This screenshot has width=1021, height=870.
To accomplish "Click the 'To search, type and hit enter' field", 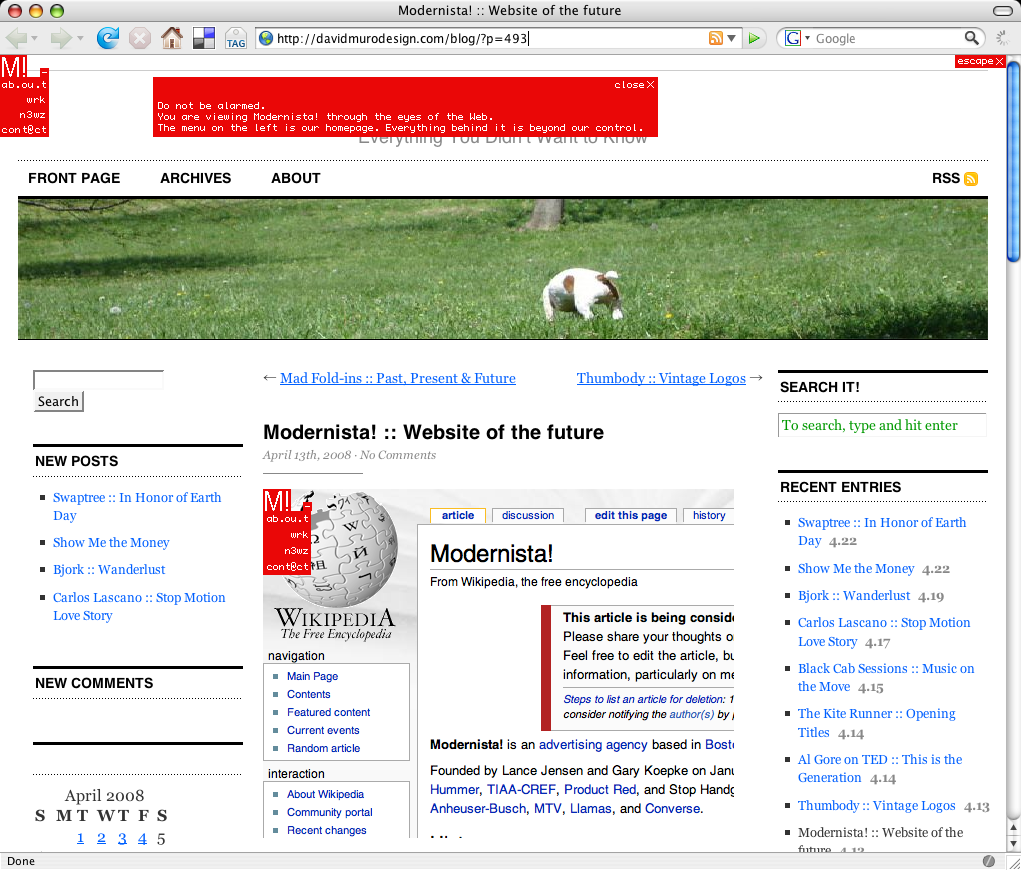I will [x=881, y=425].
